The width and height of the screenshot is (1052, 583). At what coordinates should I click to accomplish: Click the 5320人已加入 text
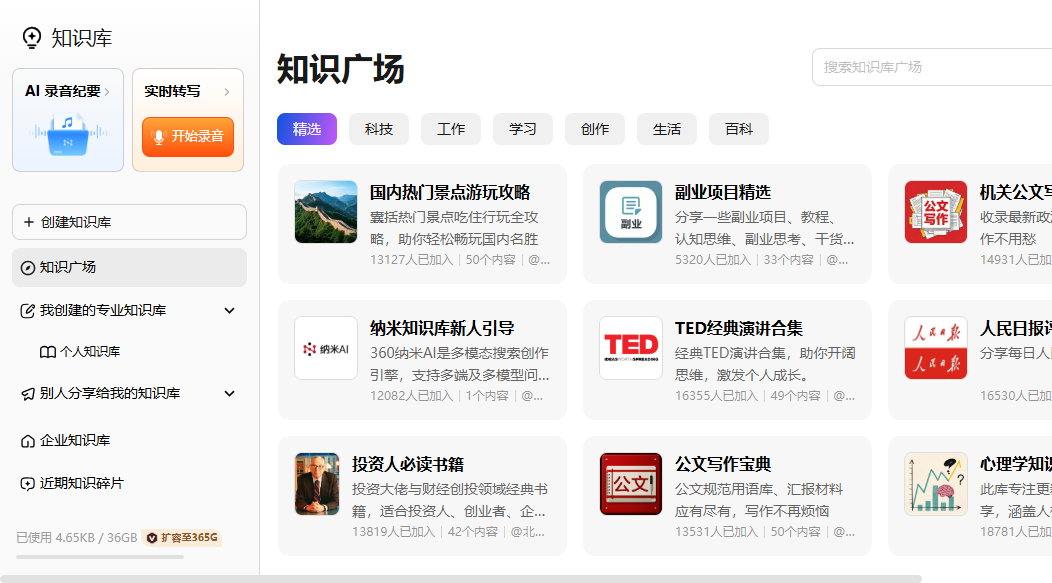click(x=713, y=260)
